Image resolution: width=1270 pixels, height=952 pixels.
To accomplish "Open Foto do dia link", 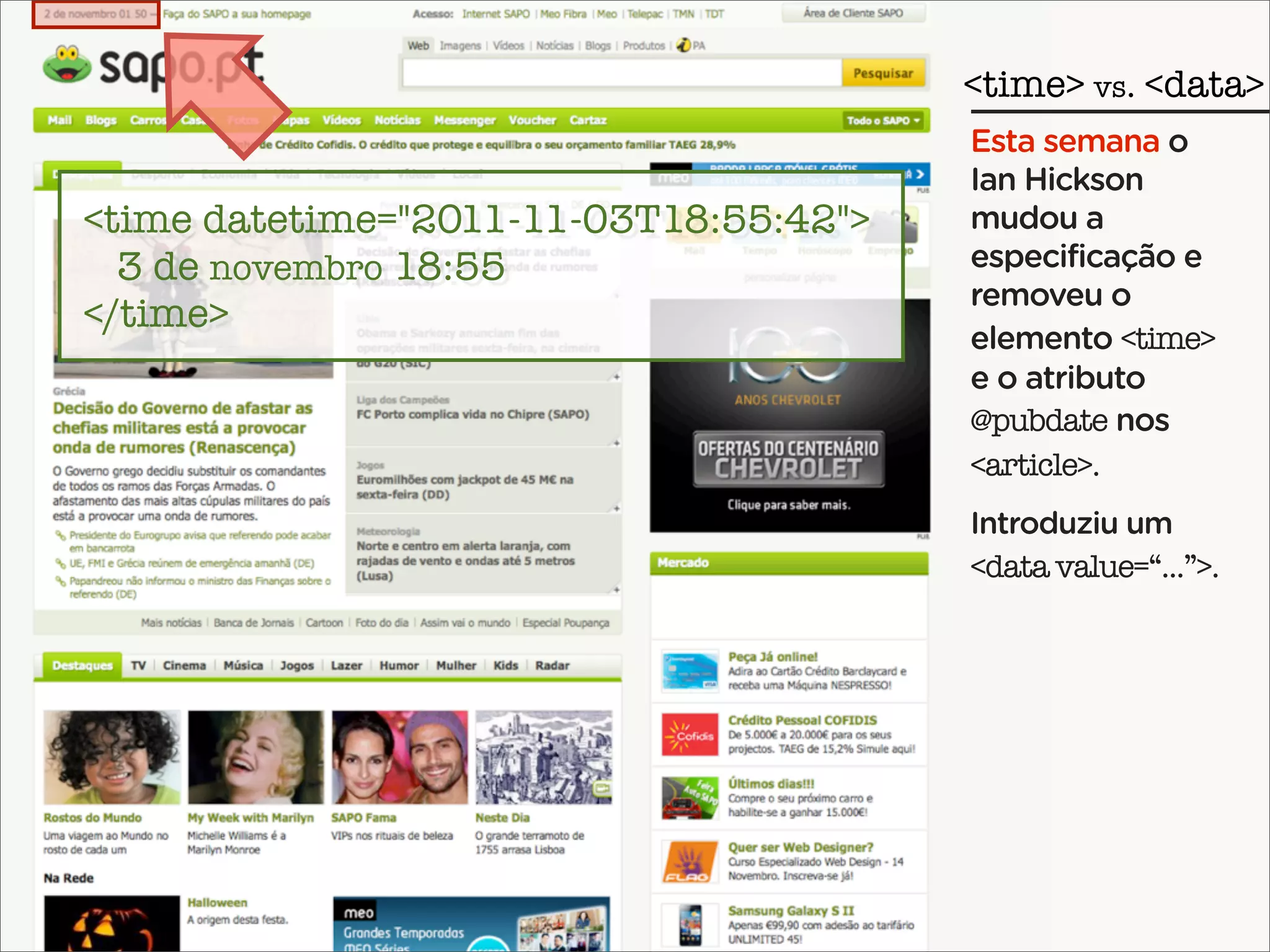I will pyautogui.click(x=382, y=622).
